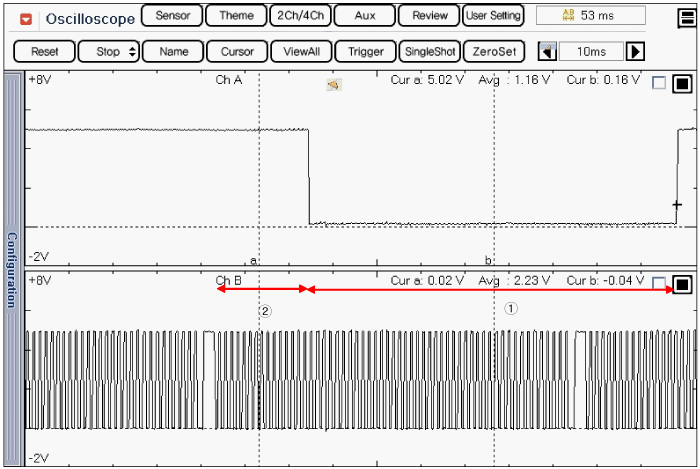The width and height of the screenshot is (700, 469).
Task: Open Review mode
Action: (x=429, y=16)
